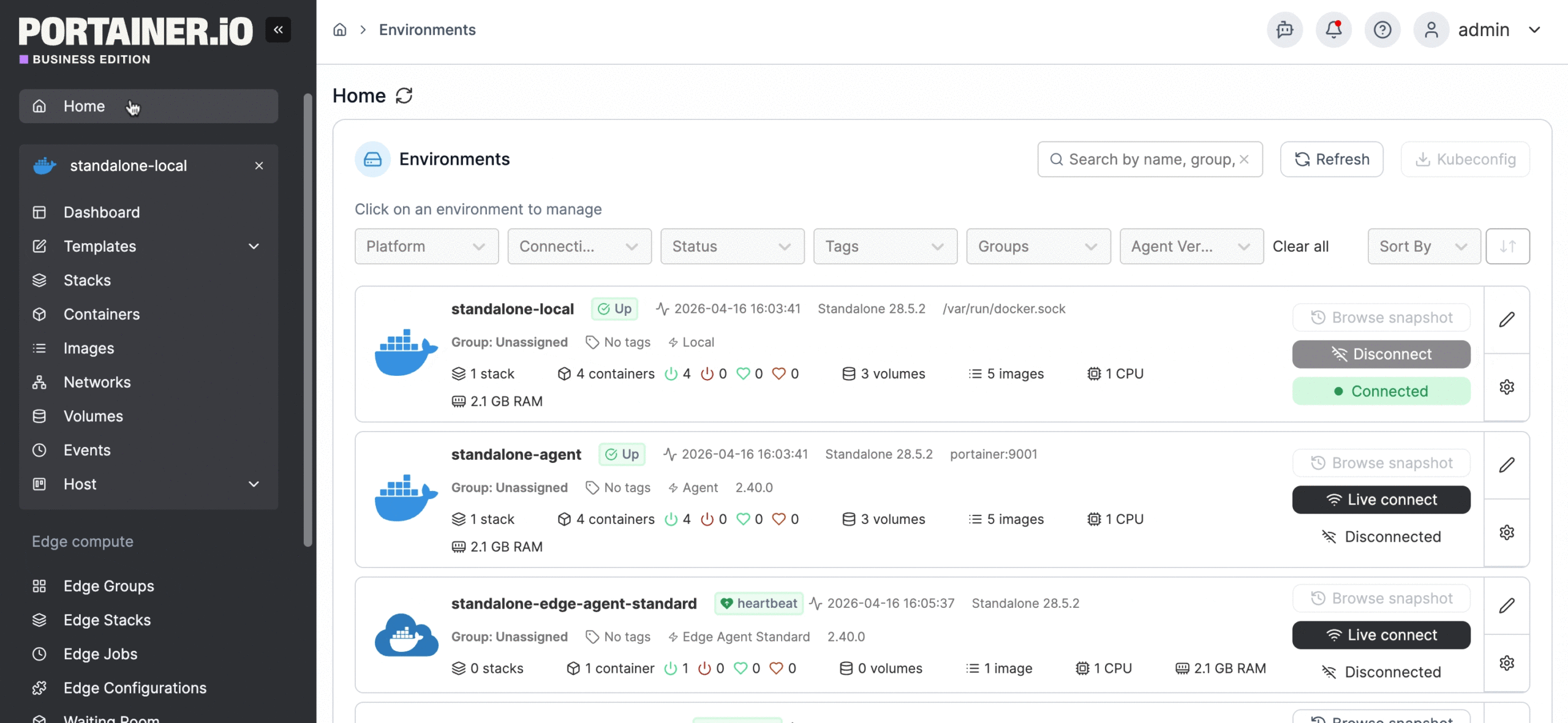The height and width of the screenshot is (723, 1568).
Task: Click the sidebar vertical scrollbar
Action: tap(307, 320)
